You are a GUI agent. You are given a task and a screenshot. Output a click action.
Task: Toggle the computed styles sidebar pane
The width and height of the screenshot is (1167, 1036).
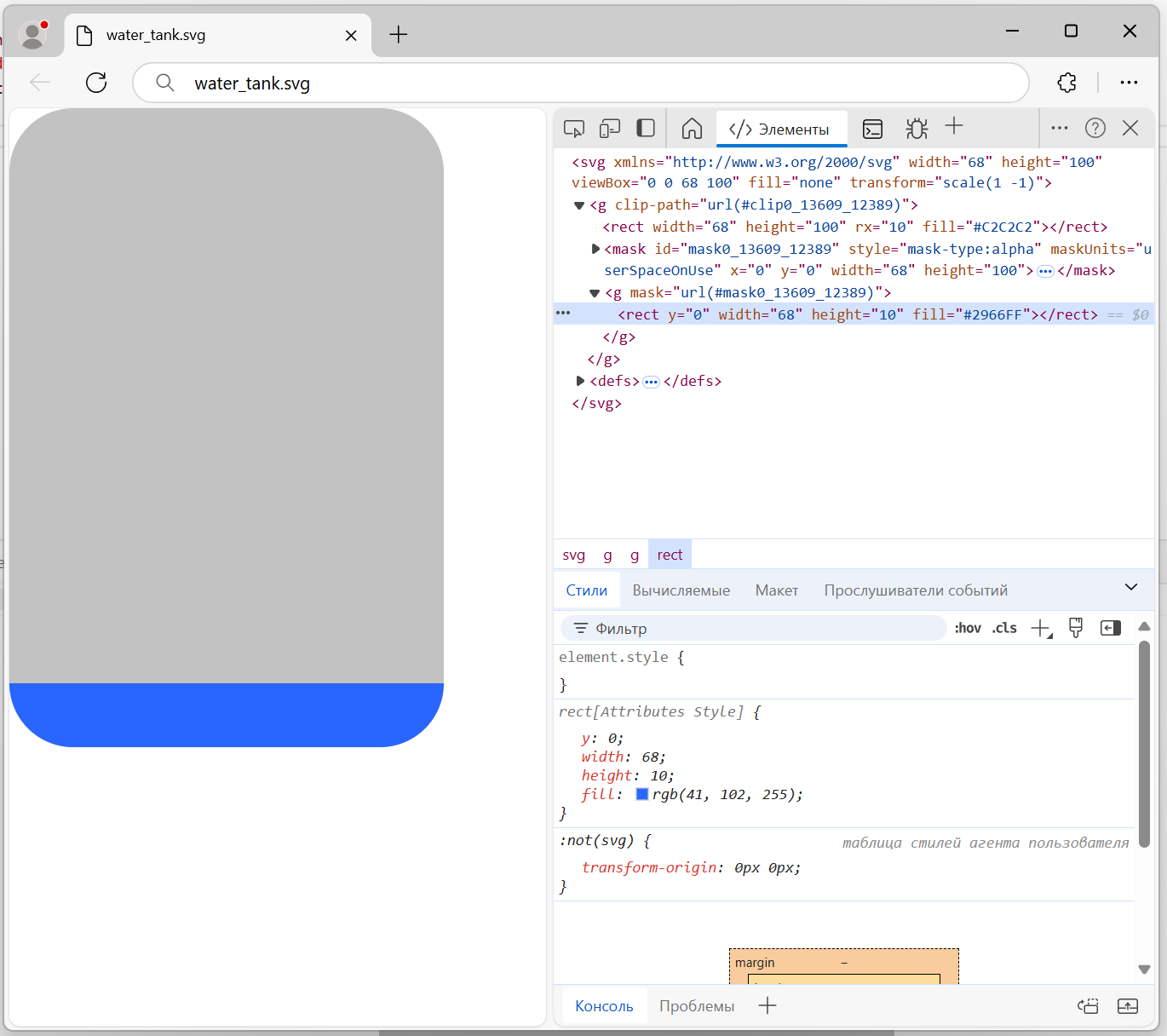[1111, 628]
